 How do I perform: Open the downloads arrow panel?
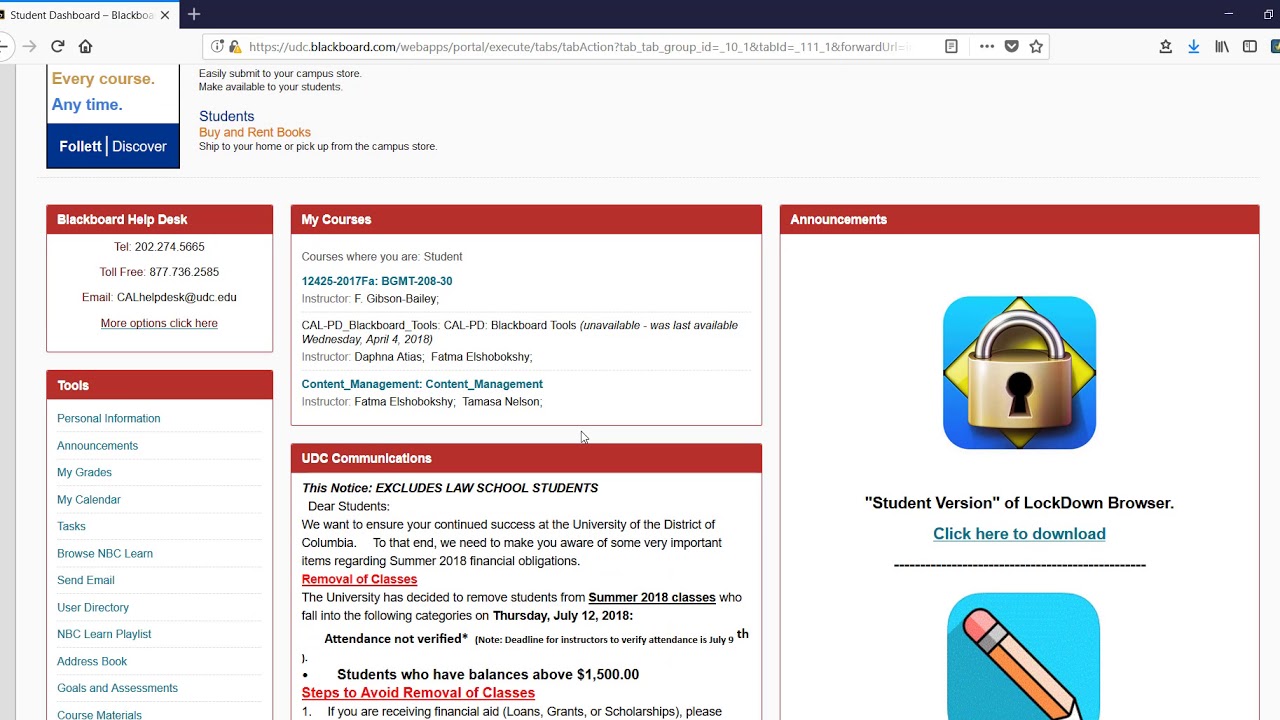pos(1193,46)
